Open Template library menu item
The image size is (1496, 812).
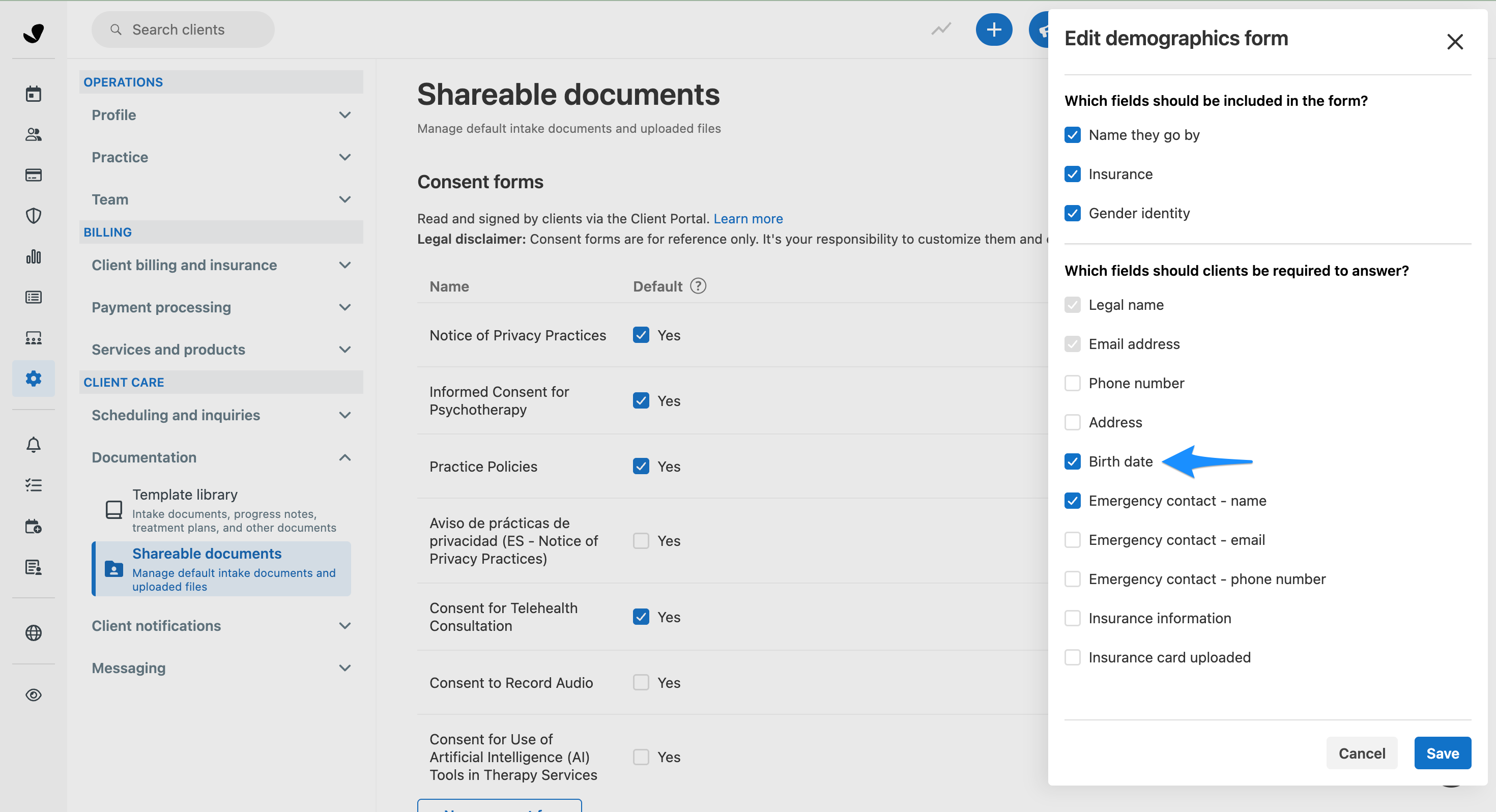tap(221, 510)
